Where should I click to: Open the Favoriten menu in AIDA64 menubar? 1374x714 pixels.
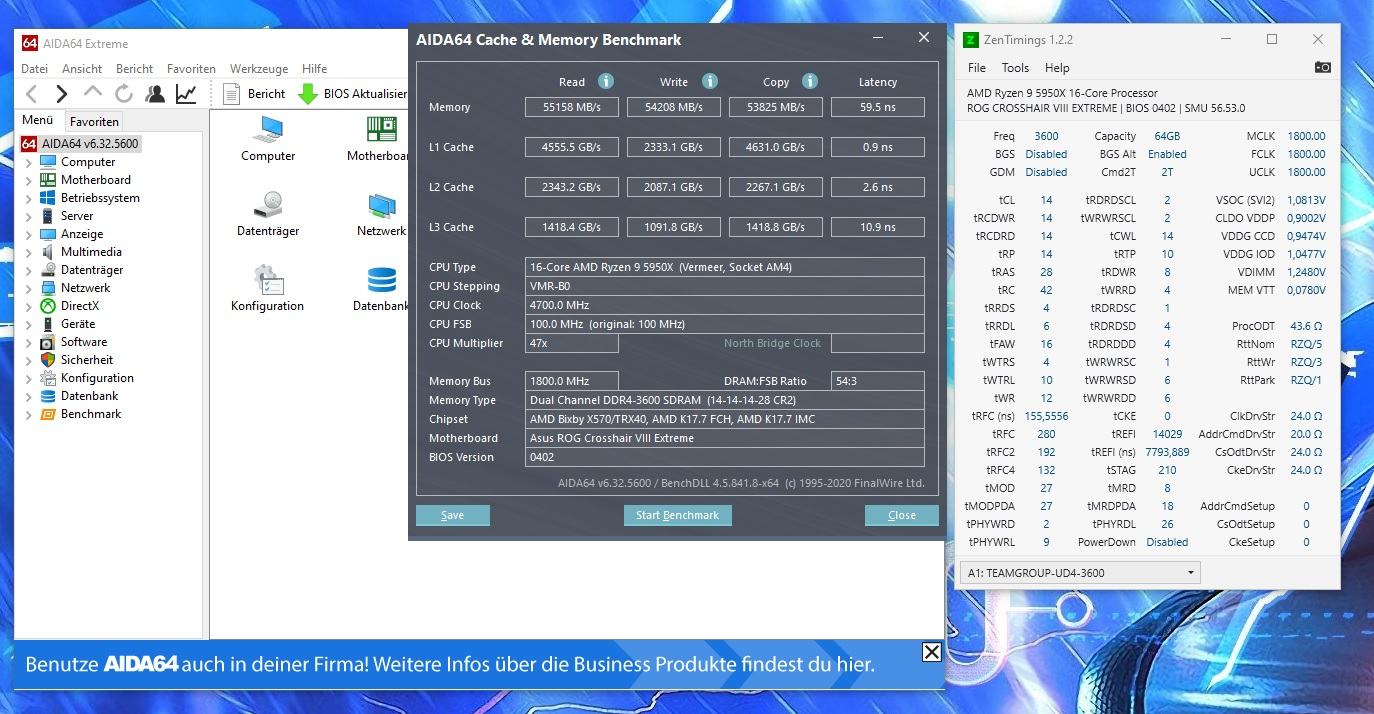pyautogui.click(x=191, y=69)
